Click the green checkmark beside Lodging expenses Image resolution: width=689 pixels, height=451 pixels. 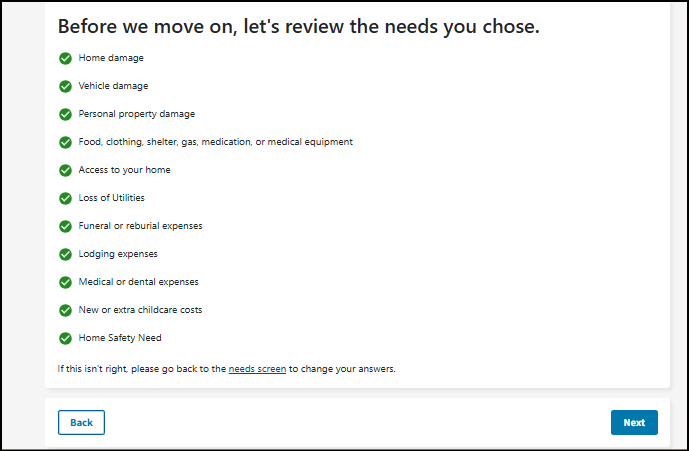coord(65,254)
